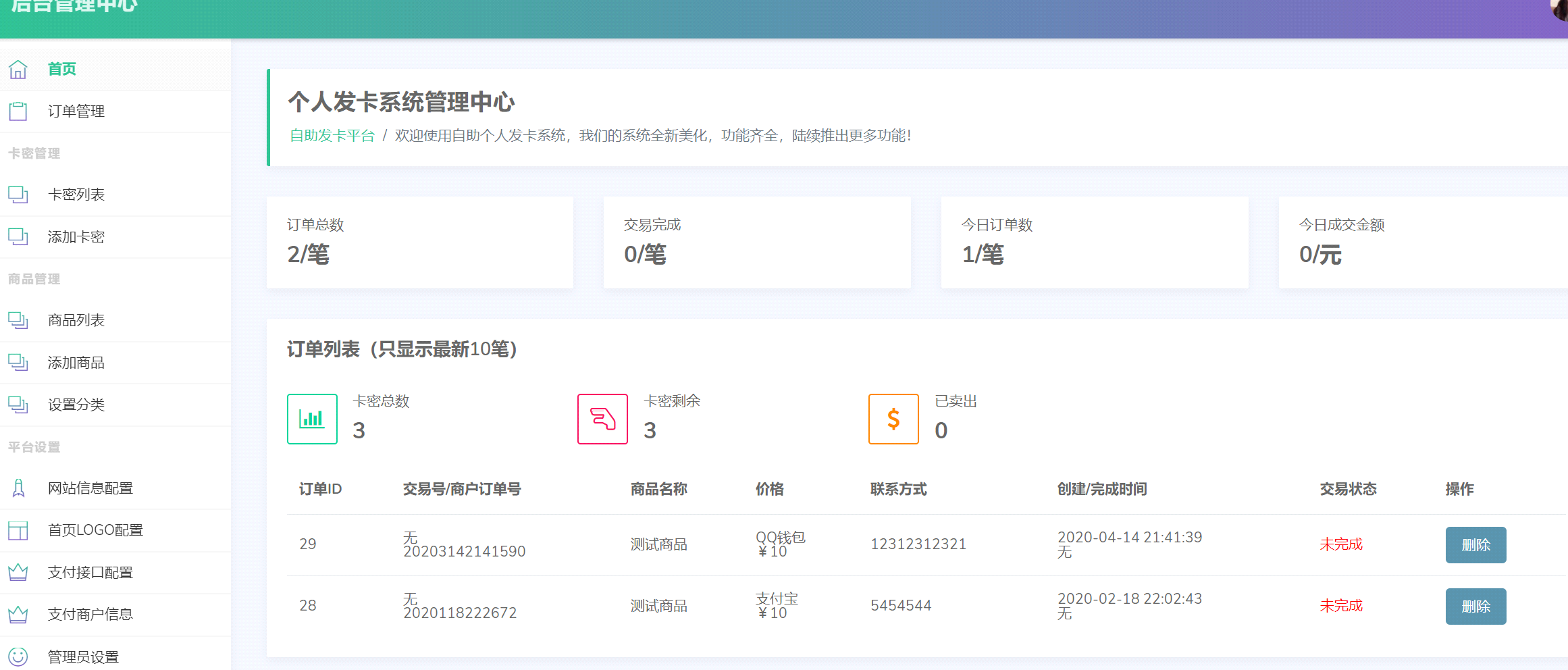Image resolution: width=1568 pixels, height=670 pixels.
Task: Click the 添加卡密 icon
Action: click(x=18, y=236)
